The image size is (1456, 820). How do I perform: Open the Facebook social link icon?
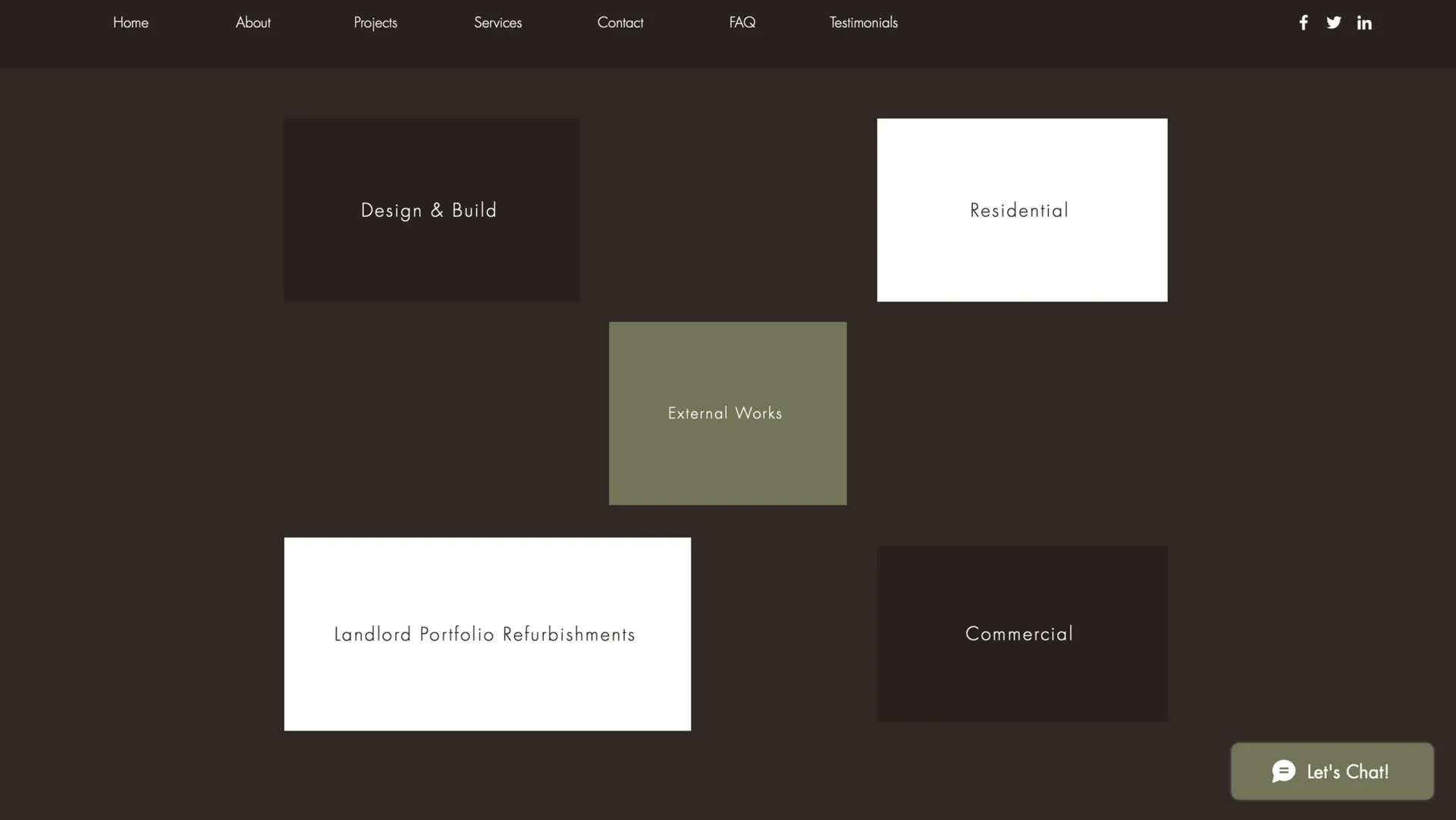1303,23
